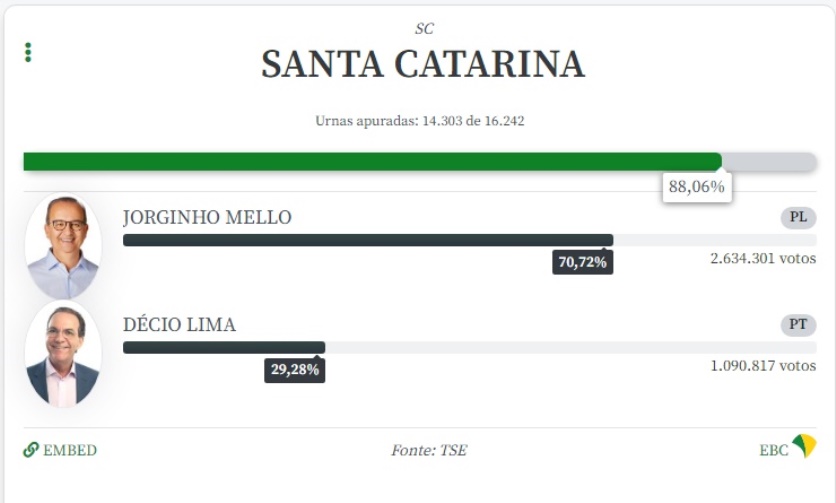Click the EMBED chain link icon
The height and width of the screenshot is (503, 836).
pos(31,450)
